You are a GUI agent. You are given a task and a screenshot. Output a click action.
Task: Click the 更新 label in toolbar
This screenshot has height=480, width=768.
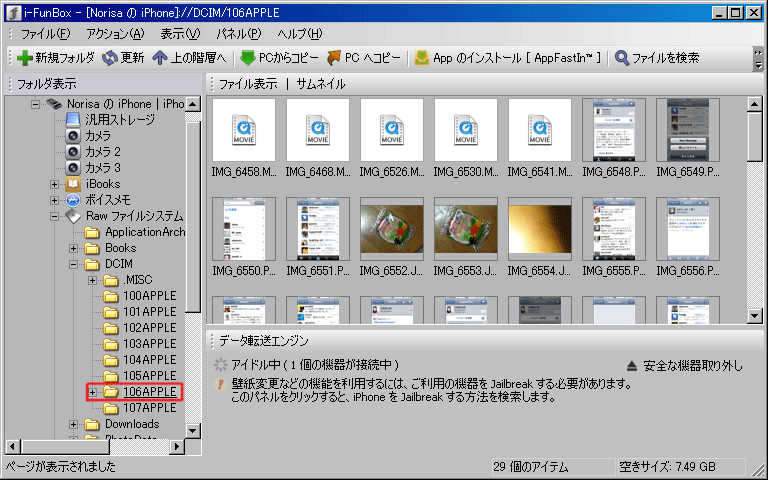(132, 58)
